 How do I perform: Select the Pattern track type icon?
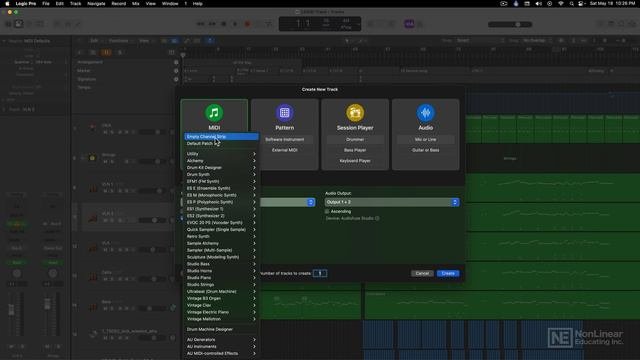(x=284, y=113)
